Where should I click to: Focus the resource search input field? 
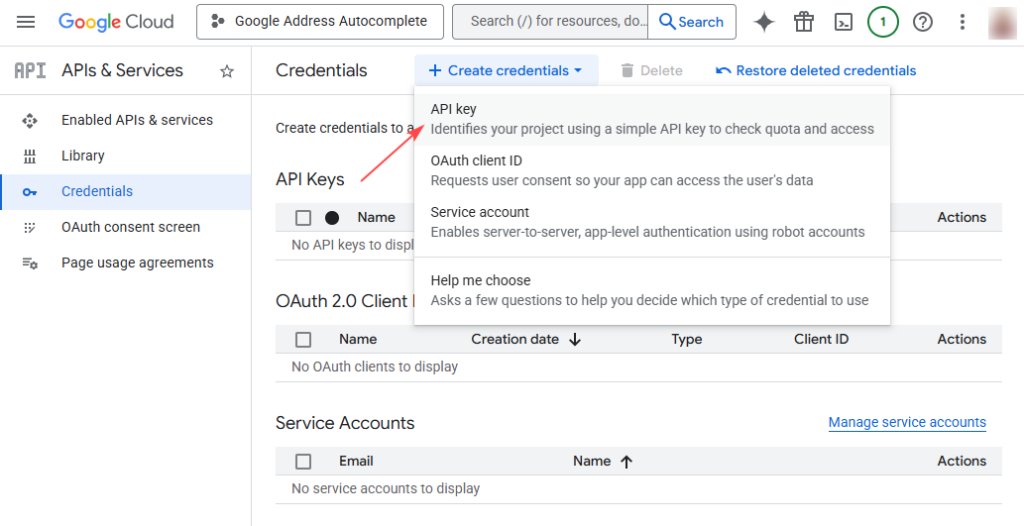pos(550,21)
